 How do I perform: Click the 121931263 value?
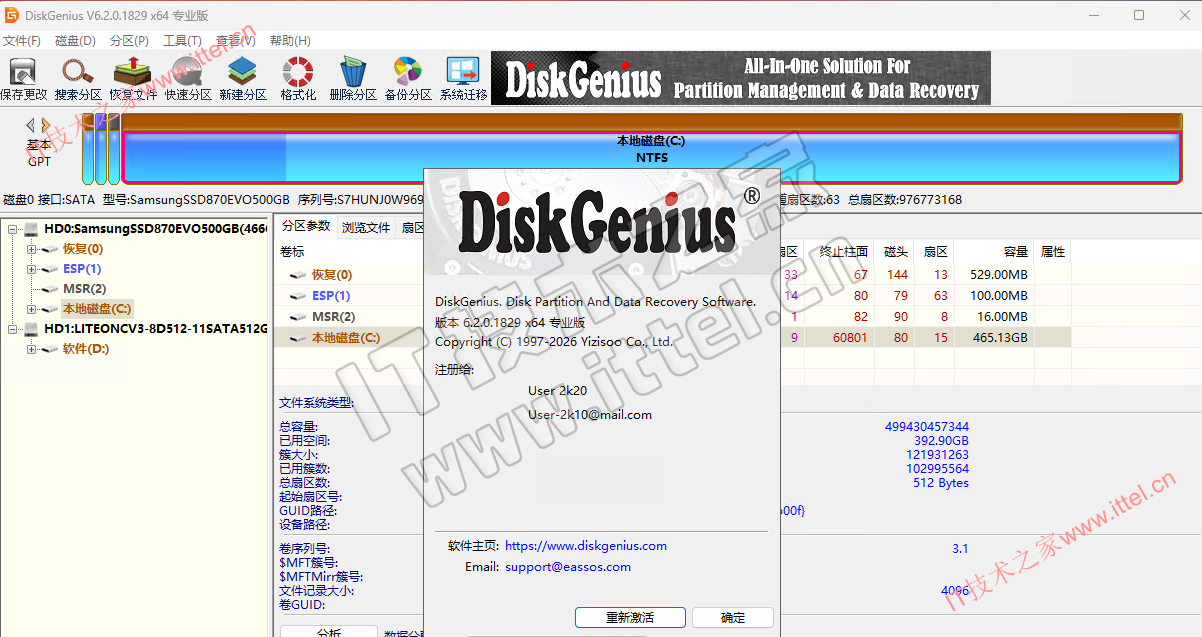point(937,455)
